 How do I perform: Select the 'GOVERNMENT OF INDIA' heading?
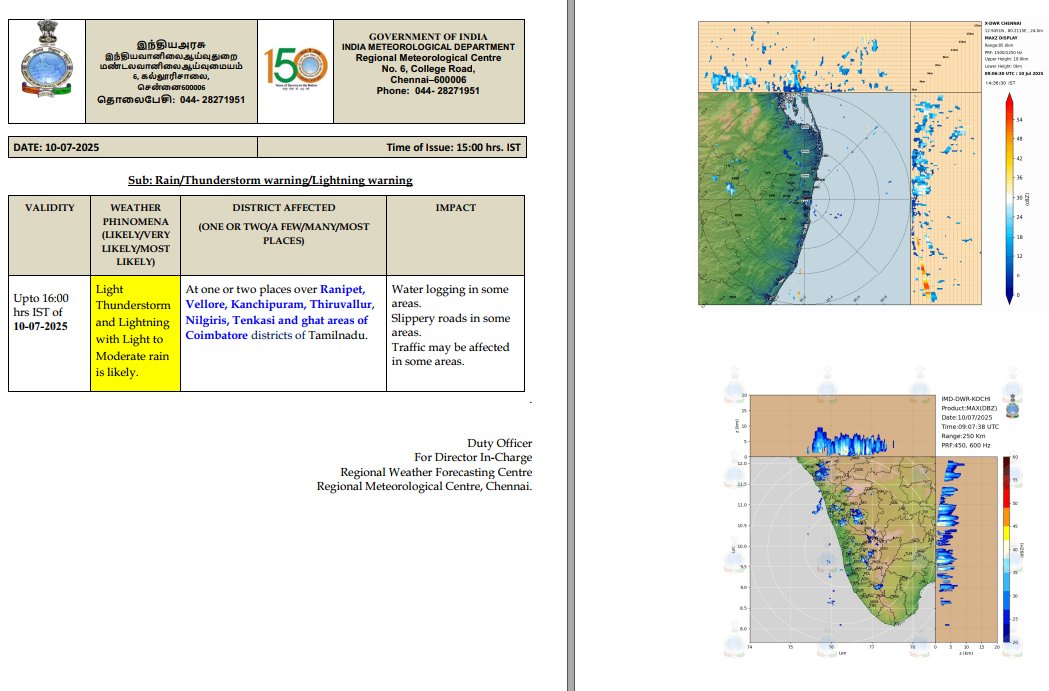(x=428, y=37)
